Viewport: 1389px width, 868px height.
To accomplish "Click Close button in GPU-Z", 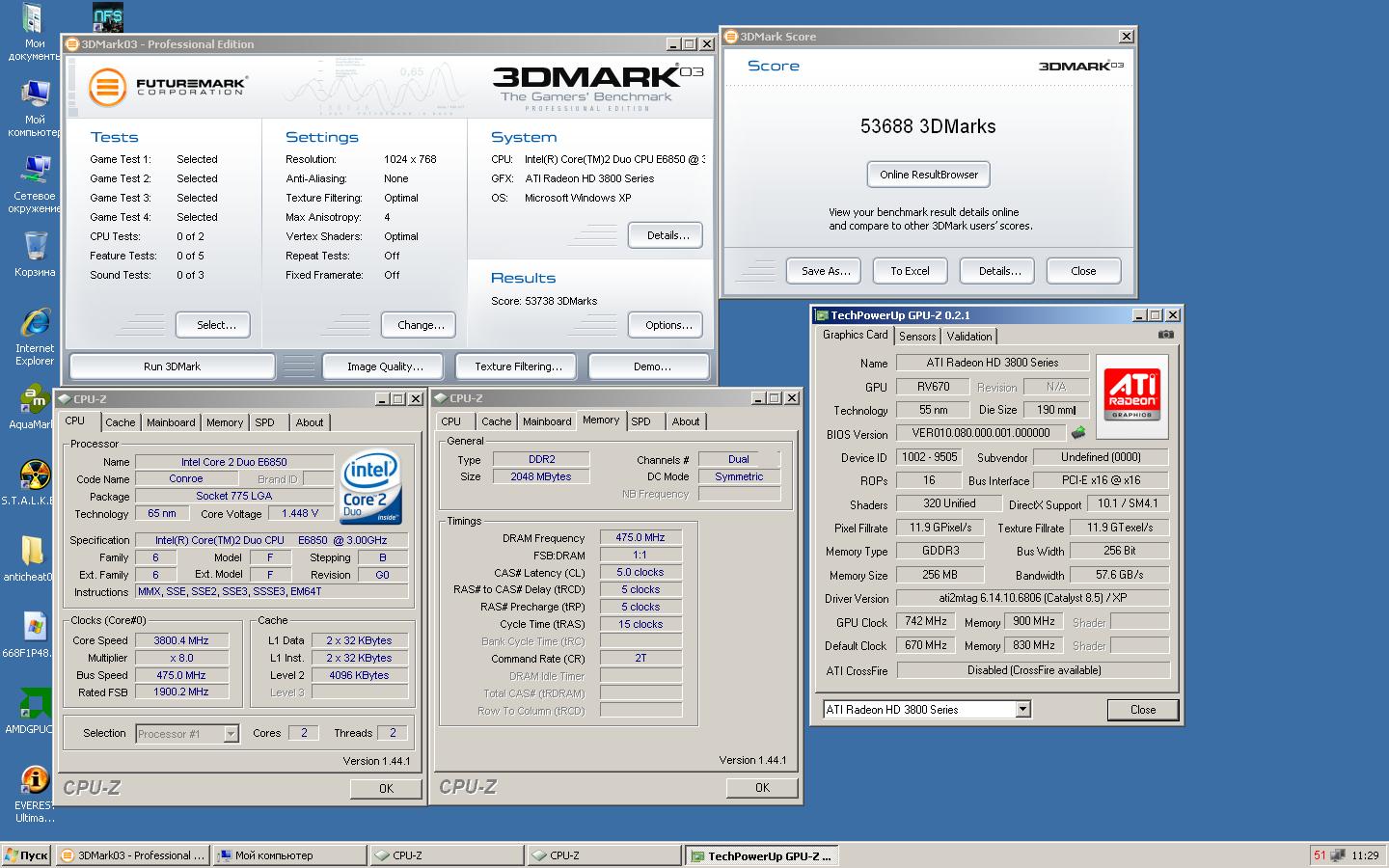I will click(1143, 710).
